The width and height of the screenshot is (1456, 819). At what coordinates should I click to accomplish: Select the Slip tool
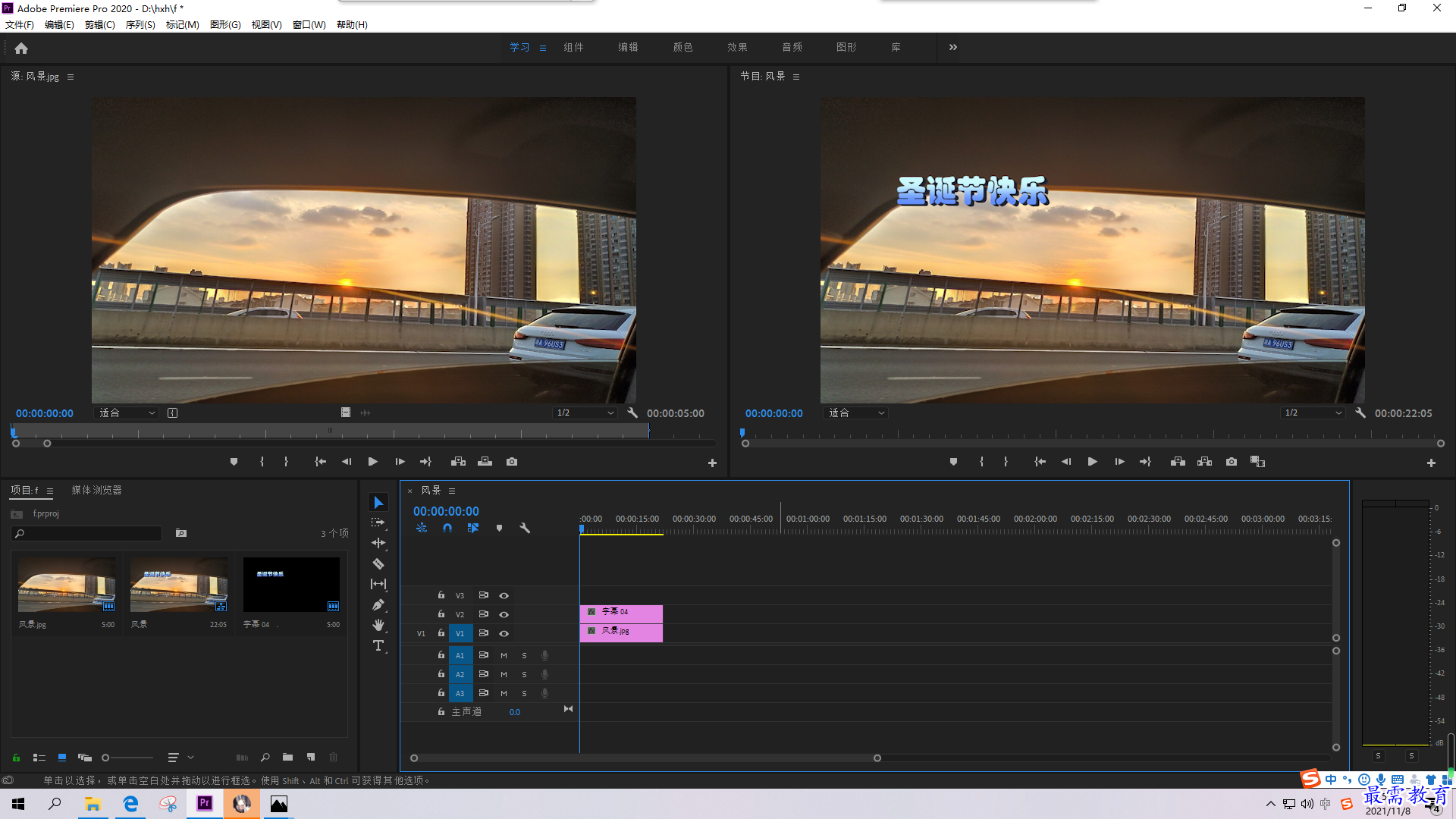coord(378,584)
